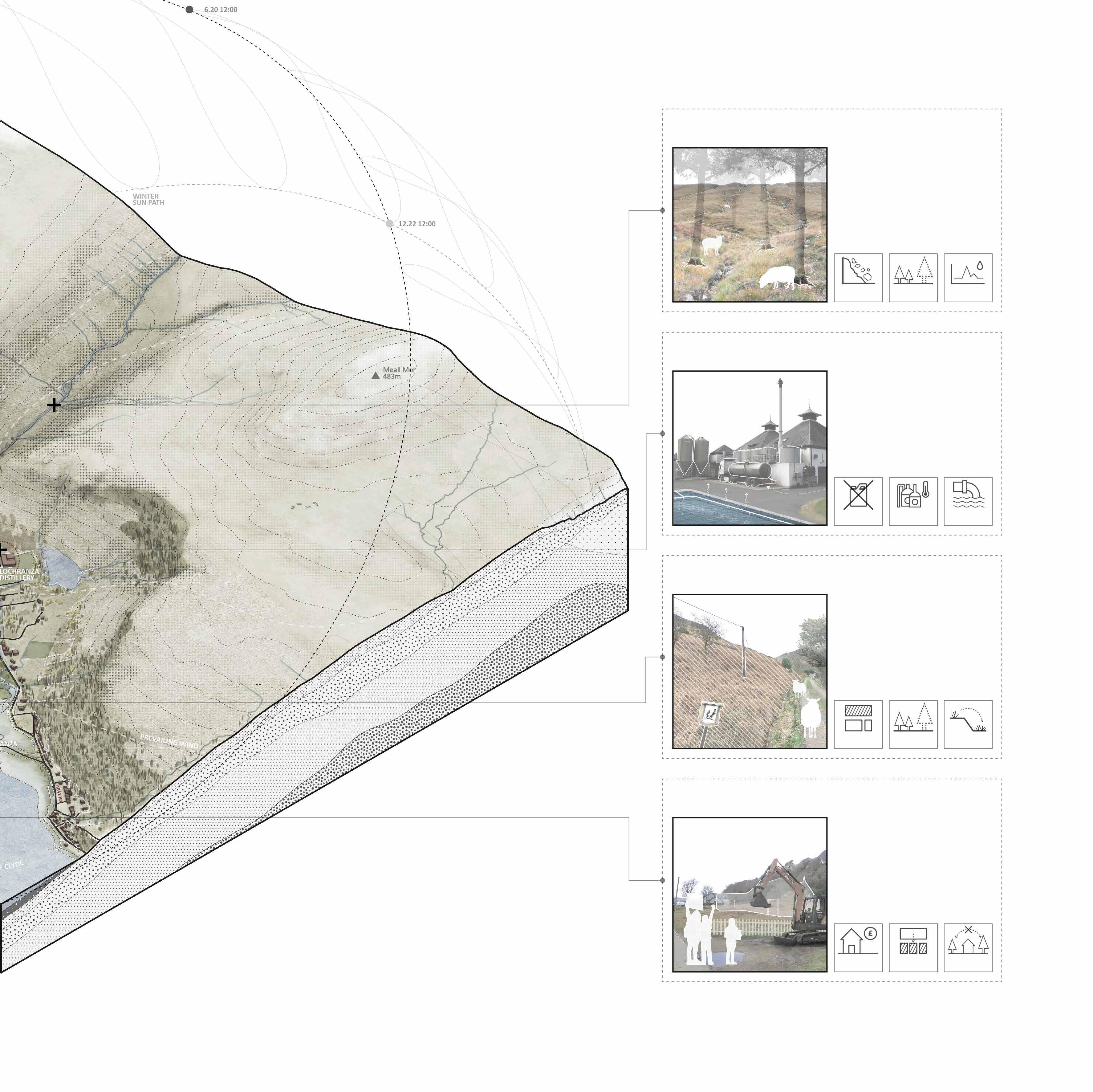Select the crossed-out waste bin icon

(858, 501)
